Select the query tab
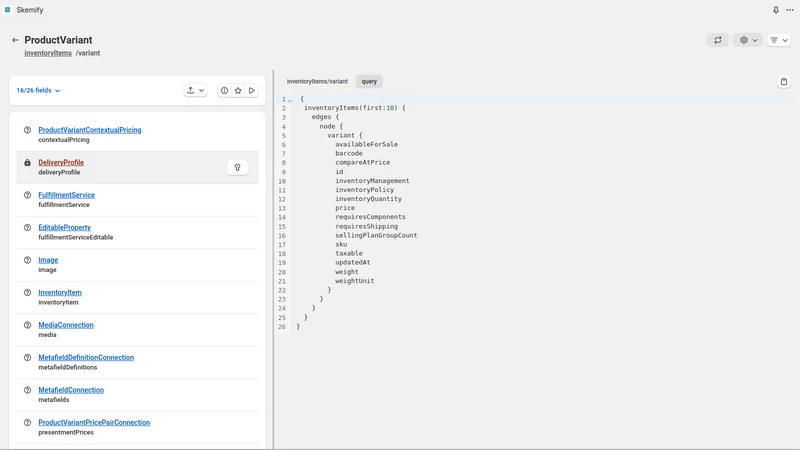The image size is (800, 450). point(369,82)
